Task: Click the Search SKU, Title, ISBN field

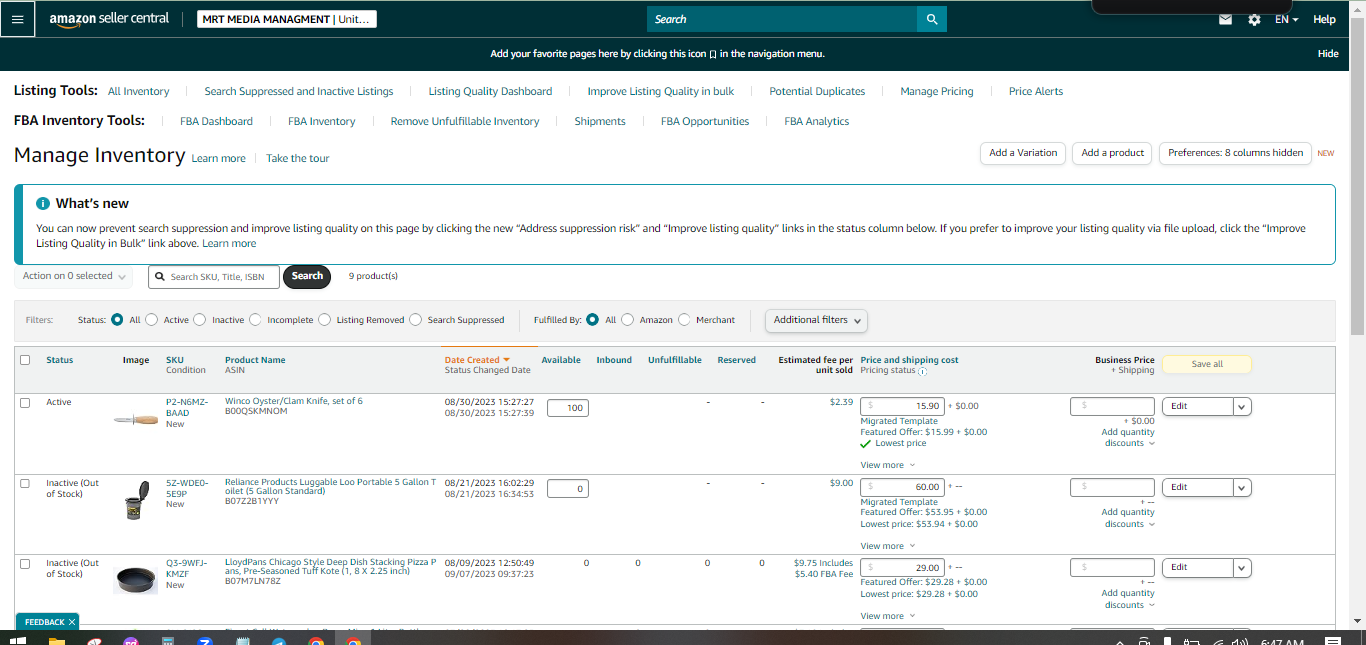Action: (214, 277)
